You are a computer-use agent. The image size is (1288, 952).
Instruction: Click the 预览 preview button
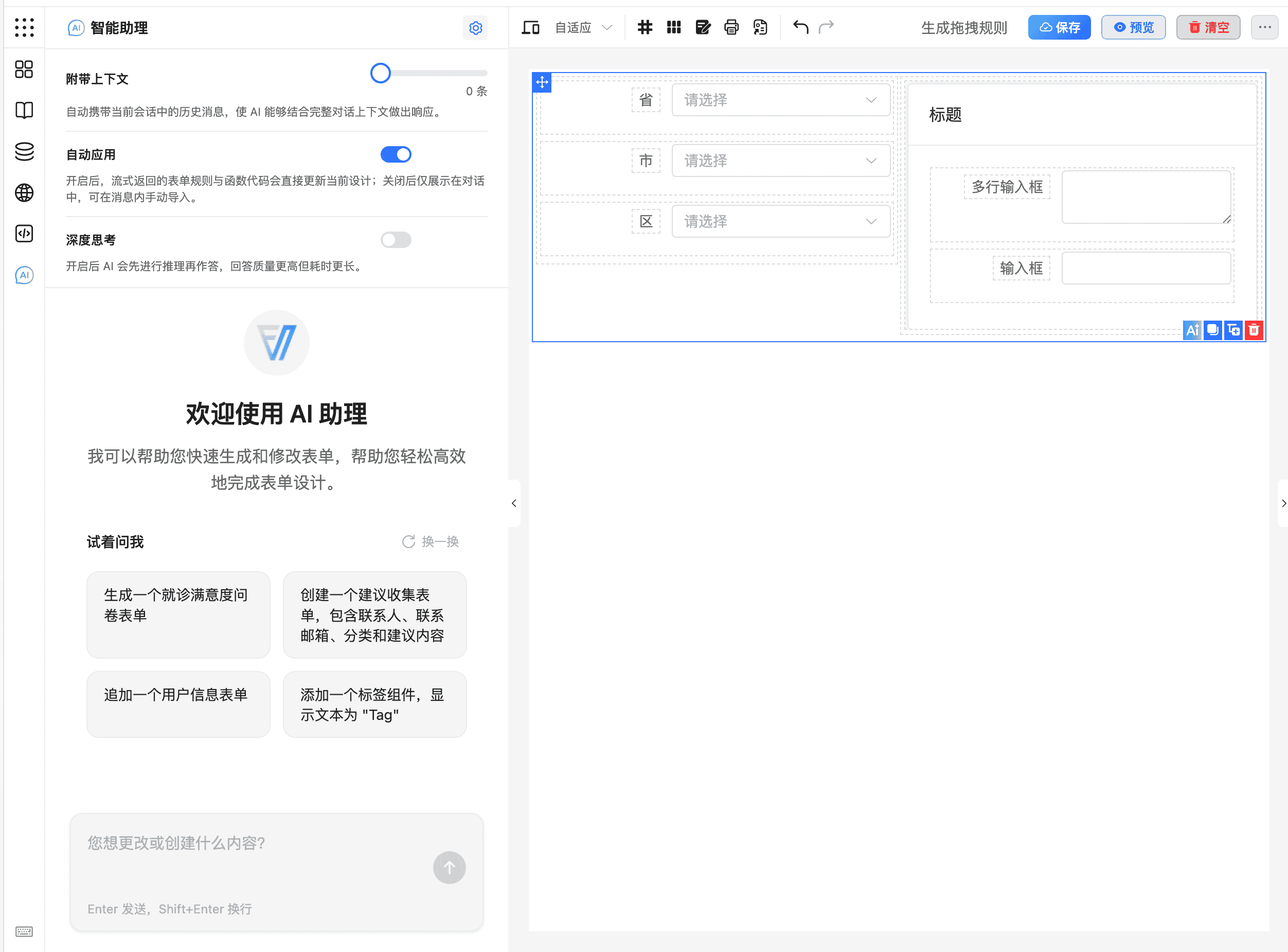(1134, 27)
